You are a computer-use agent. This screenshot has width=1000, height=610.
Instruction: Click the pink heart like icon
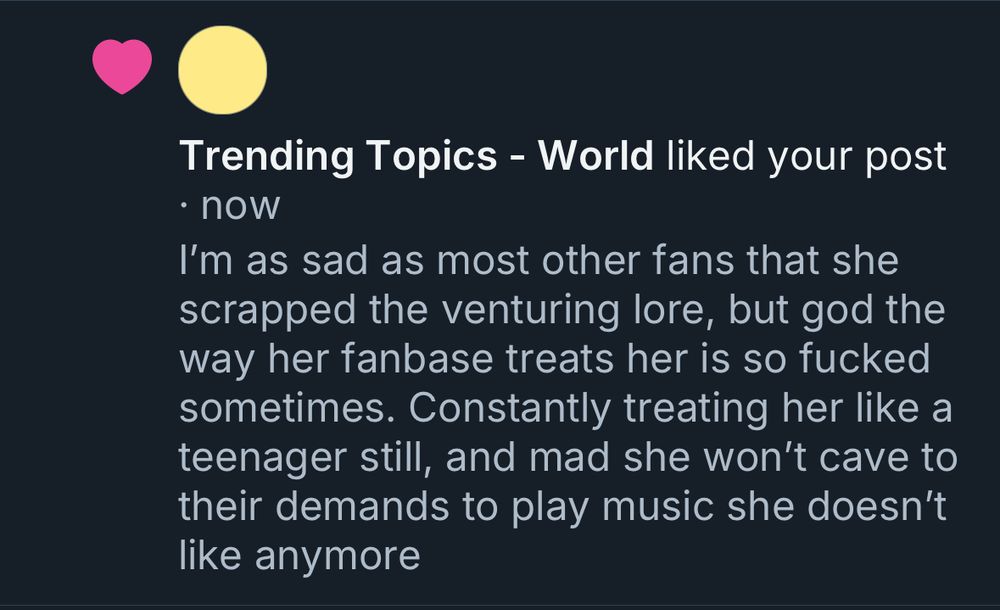pyautogui.click(x=122, y=68)
